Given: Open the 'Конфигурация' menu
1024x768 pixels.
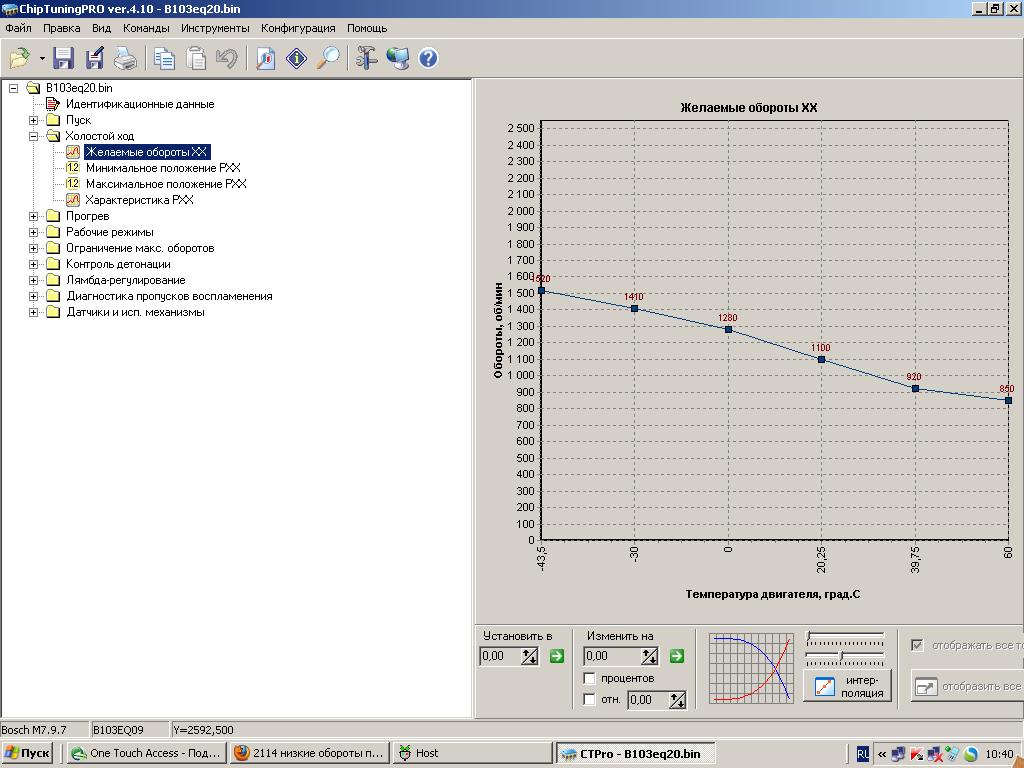Looking at the screenshot, I should [x=298, y=29].
